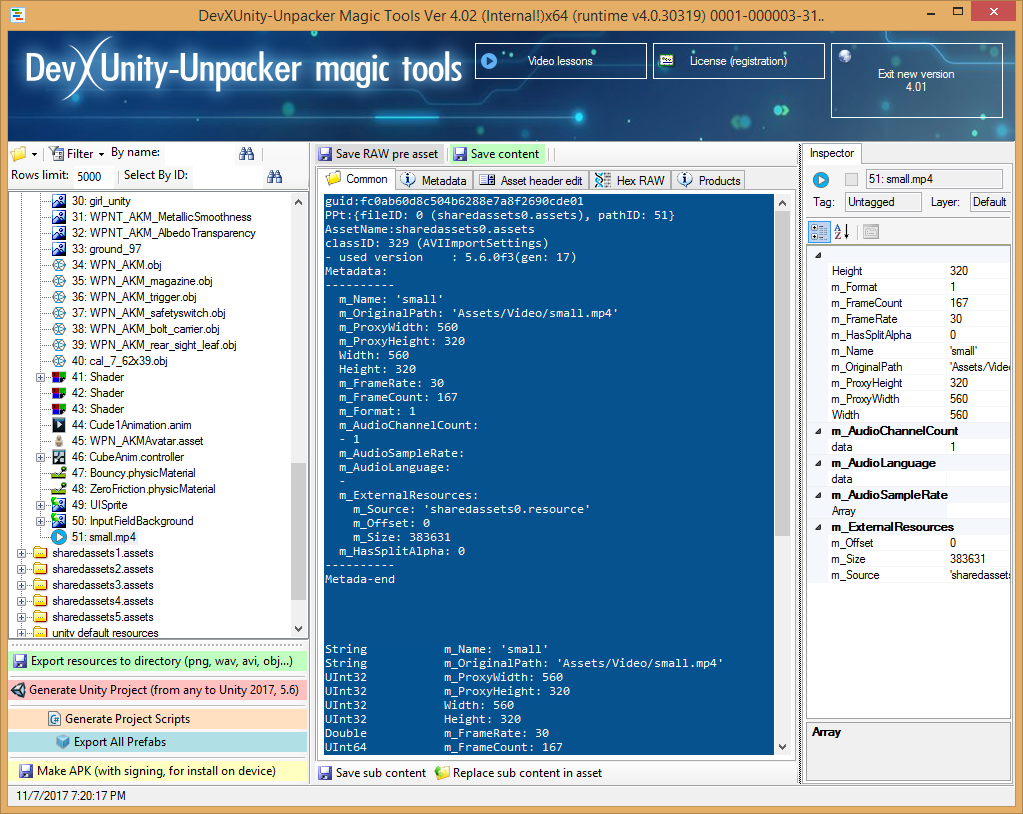The image size is (1023, 814).
Task: Open the Hex RAW tab
Action: (x=630, y=181)
